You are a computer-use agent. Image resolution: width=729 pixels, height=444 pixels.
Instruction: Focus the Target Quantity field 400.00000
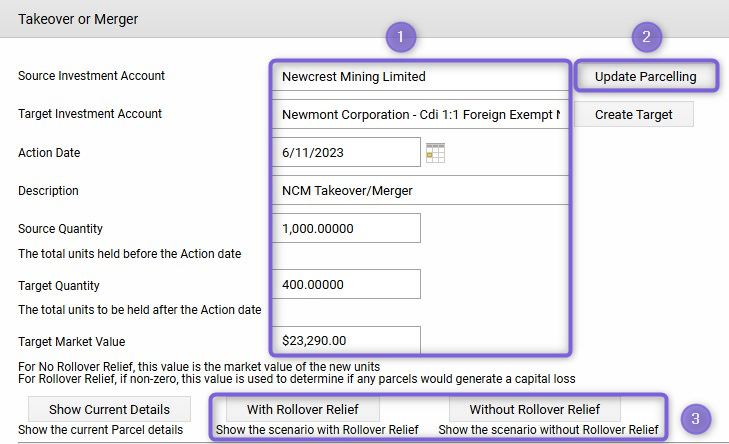click(x=346, y=284)
